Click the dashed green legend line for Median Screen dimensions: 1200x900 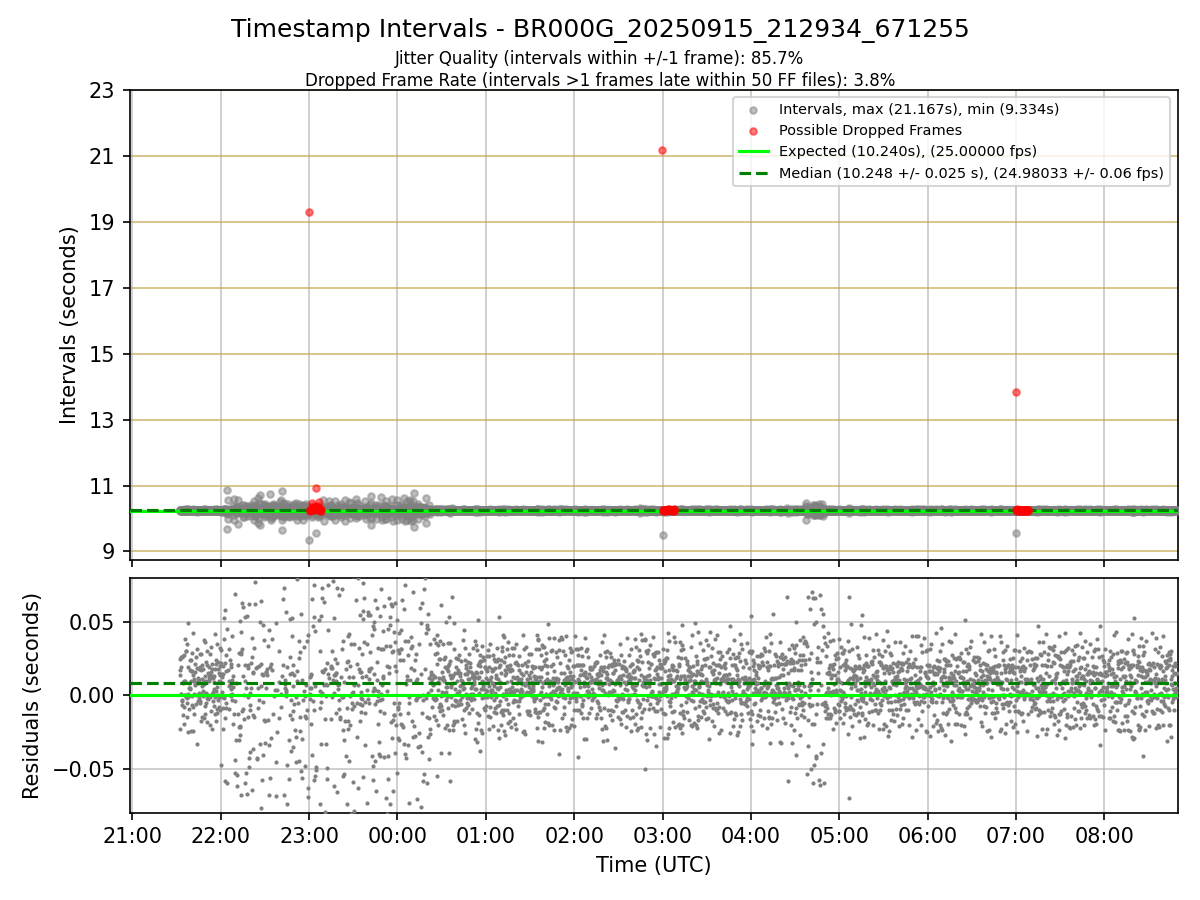click(753, 173)
